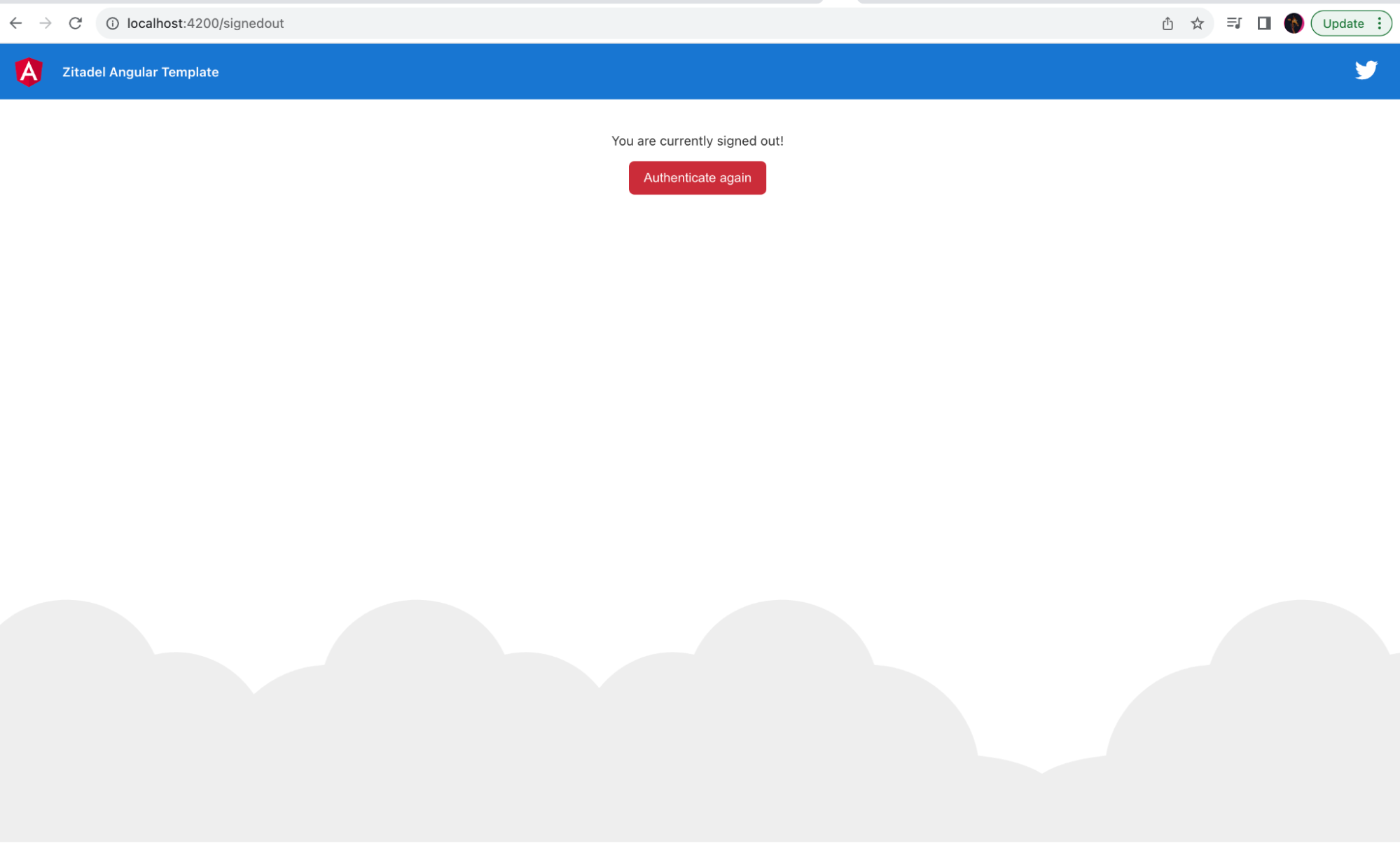Reload the signedout page
This screenshot has height=843, width=1400.
76,23
